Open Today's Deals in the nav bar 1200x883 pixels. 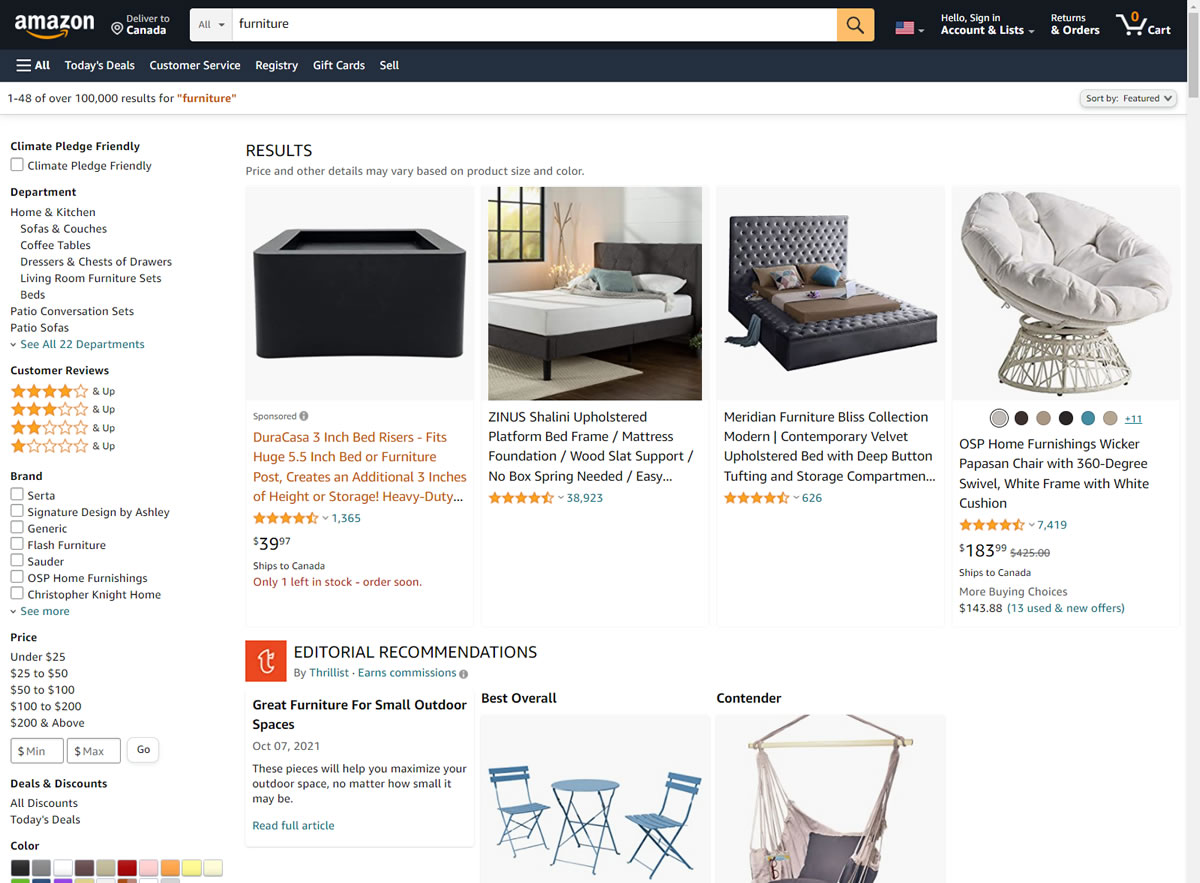(100, 65)
